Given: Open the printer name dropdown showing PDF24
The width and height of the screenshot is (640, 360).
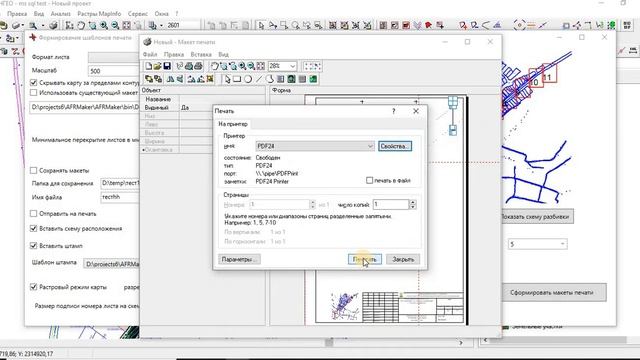Looking at the screenshot, I should tap(315, 146).
